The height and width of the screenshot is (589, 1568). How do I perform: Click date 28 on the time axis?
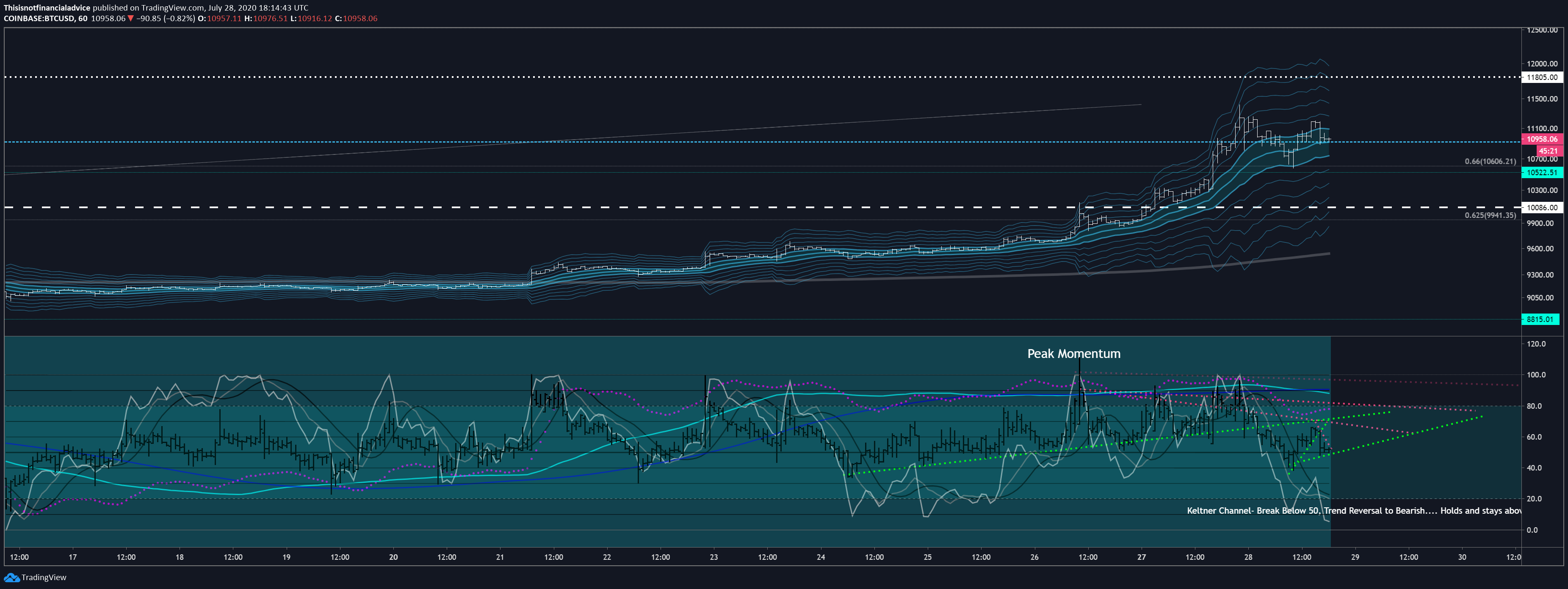[1248, 557]
